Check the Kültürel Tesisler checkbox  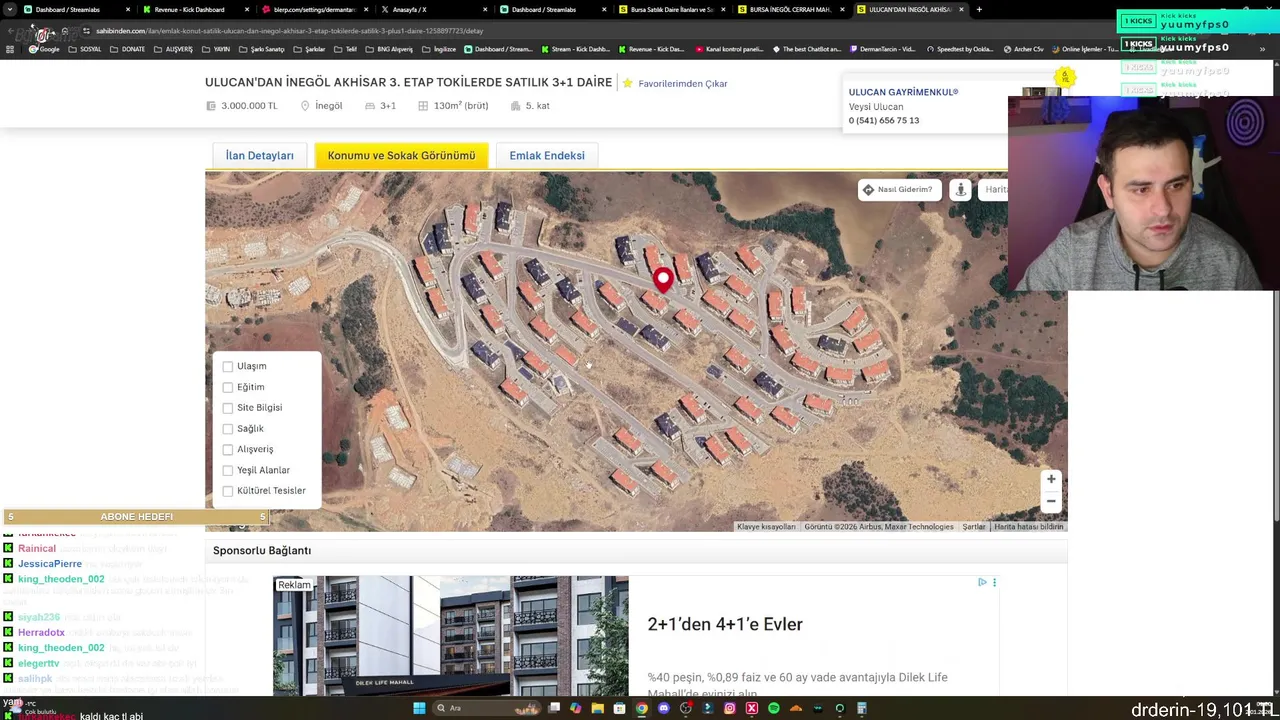[228, 491]
